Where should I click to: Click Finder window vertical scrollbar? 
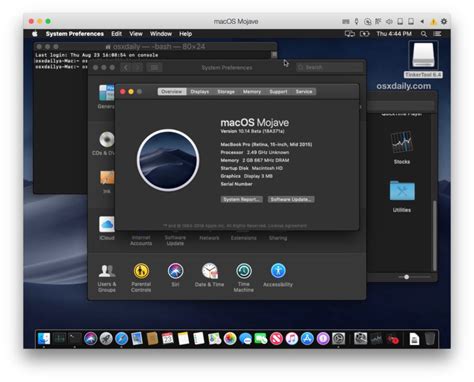[434, 236]
